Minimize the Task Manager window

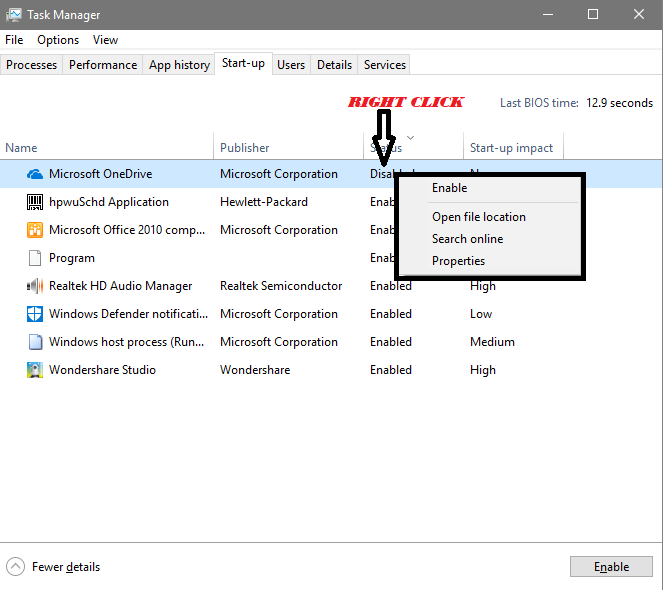[x=548, y=14]
